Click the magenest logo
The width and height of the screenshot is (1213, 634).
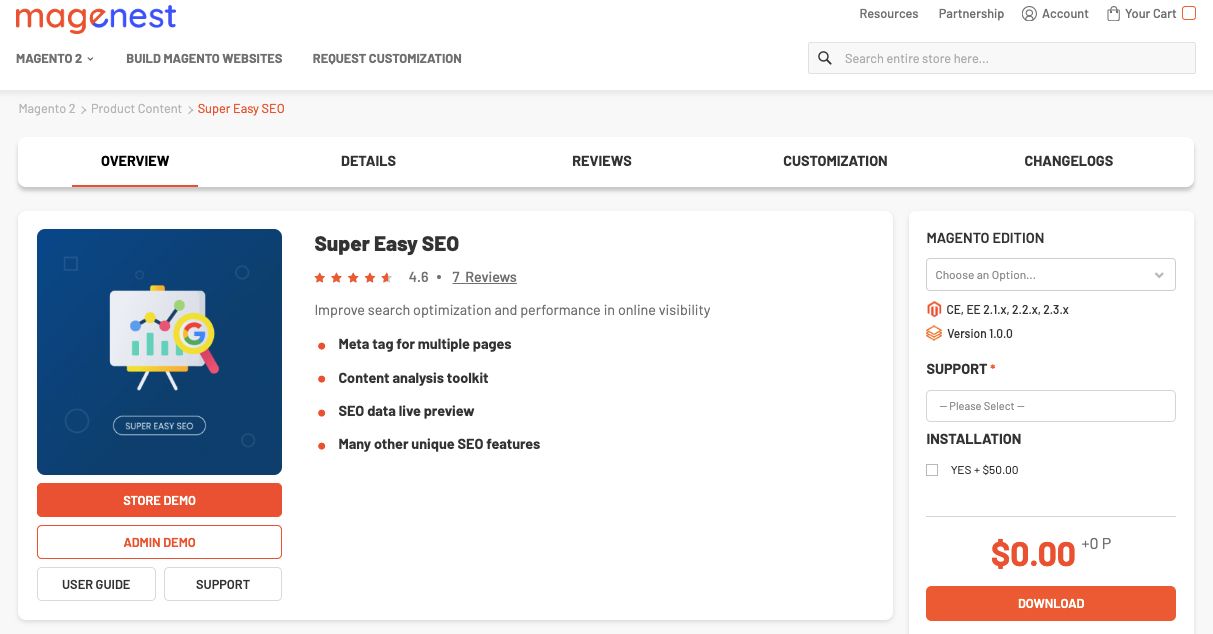(x=95, y=17)
